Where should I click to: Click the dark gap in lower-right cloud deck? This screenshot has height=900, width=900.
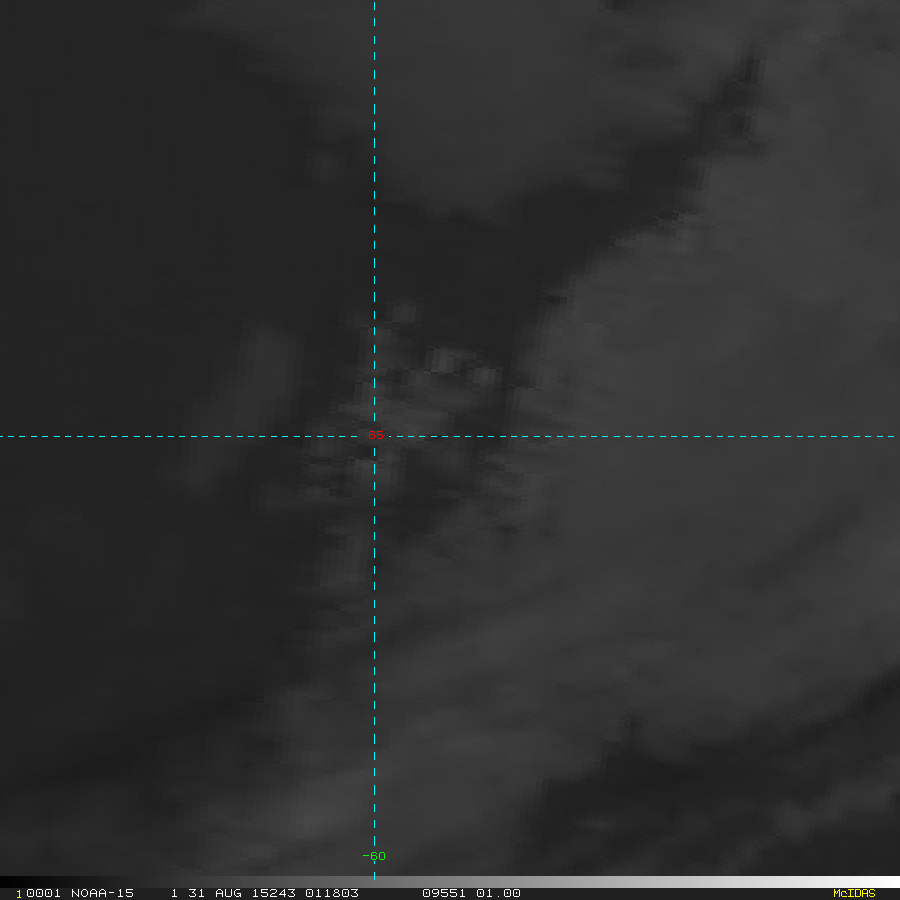tap(630, 740)
